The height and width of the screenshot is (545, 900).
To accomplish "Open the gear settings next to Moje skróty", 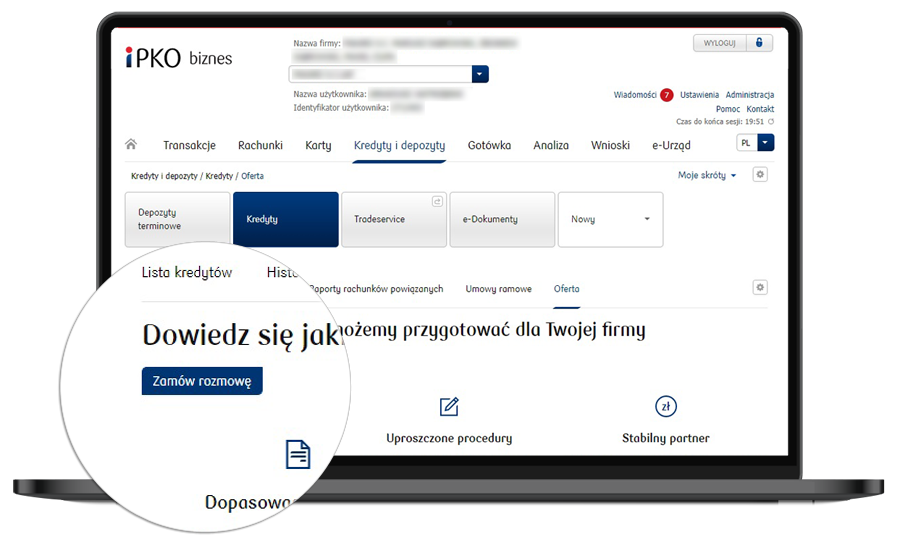I will pos(760,175).
